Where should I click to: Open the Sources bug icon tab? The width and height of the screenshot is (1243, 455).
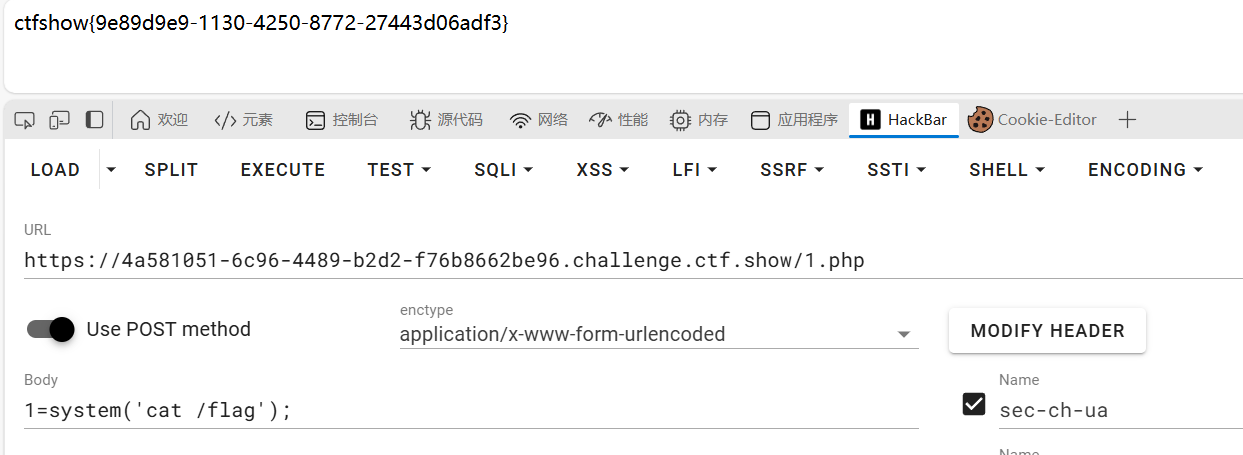(420, 120)
